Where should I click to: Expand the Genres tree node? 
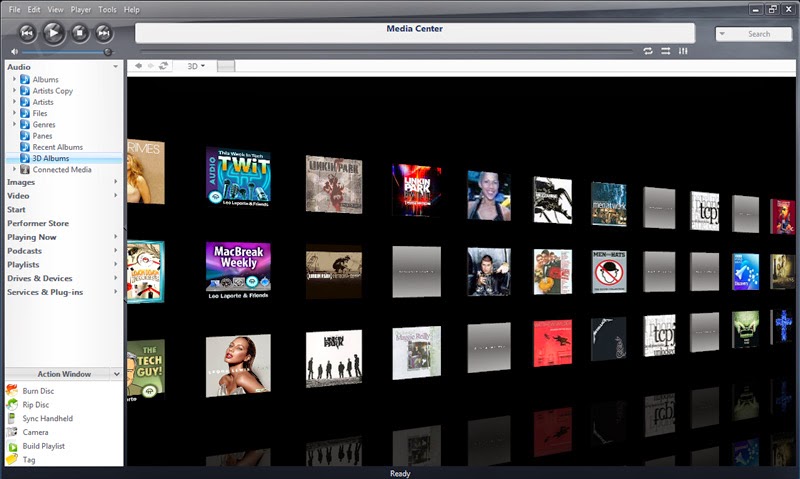14,124
